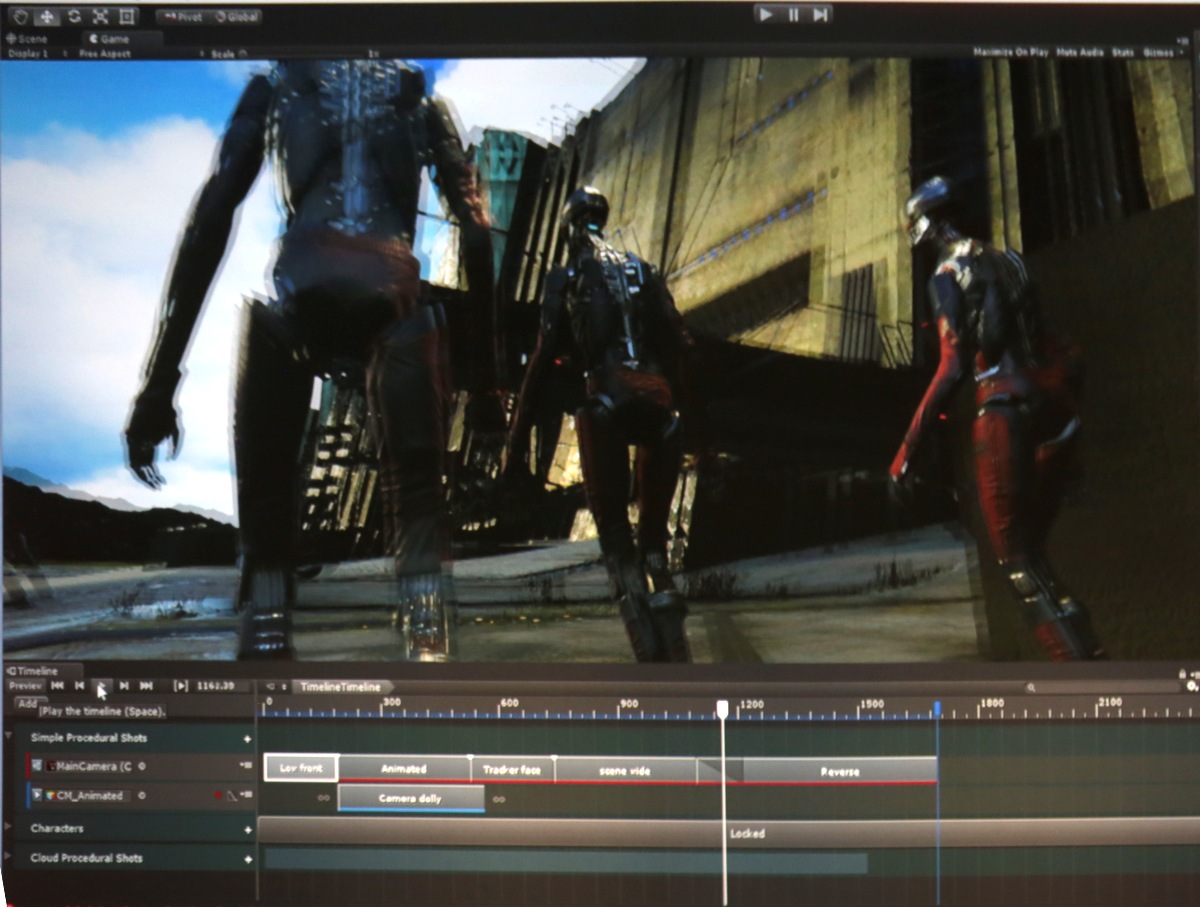Toggle the Global handle rotation button
Image resolution: width=1200 pixels, height=907 pixels.
click(236, 16)
